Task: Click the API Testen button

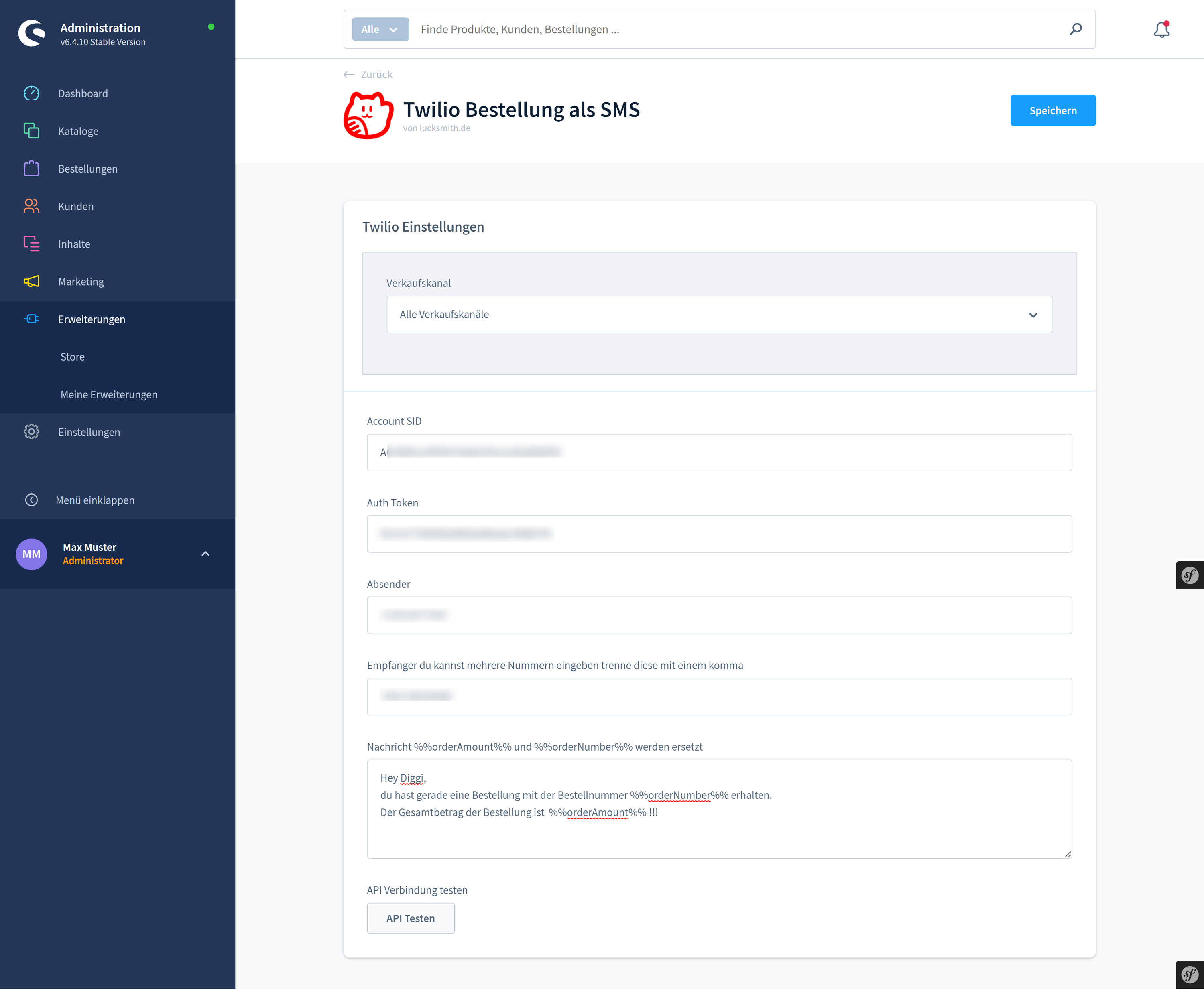Action: pos(411,918)
